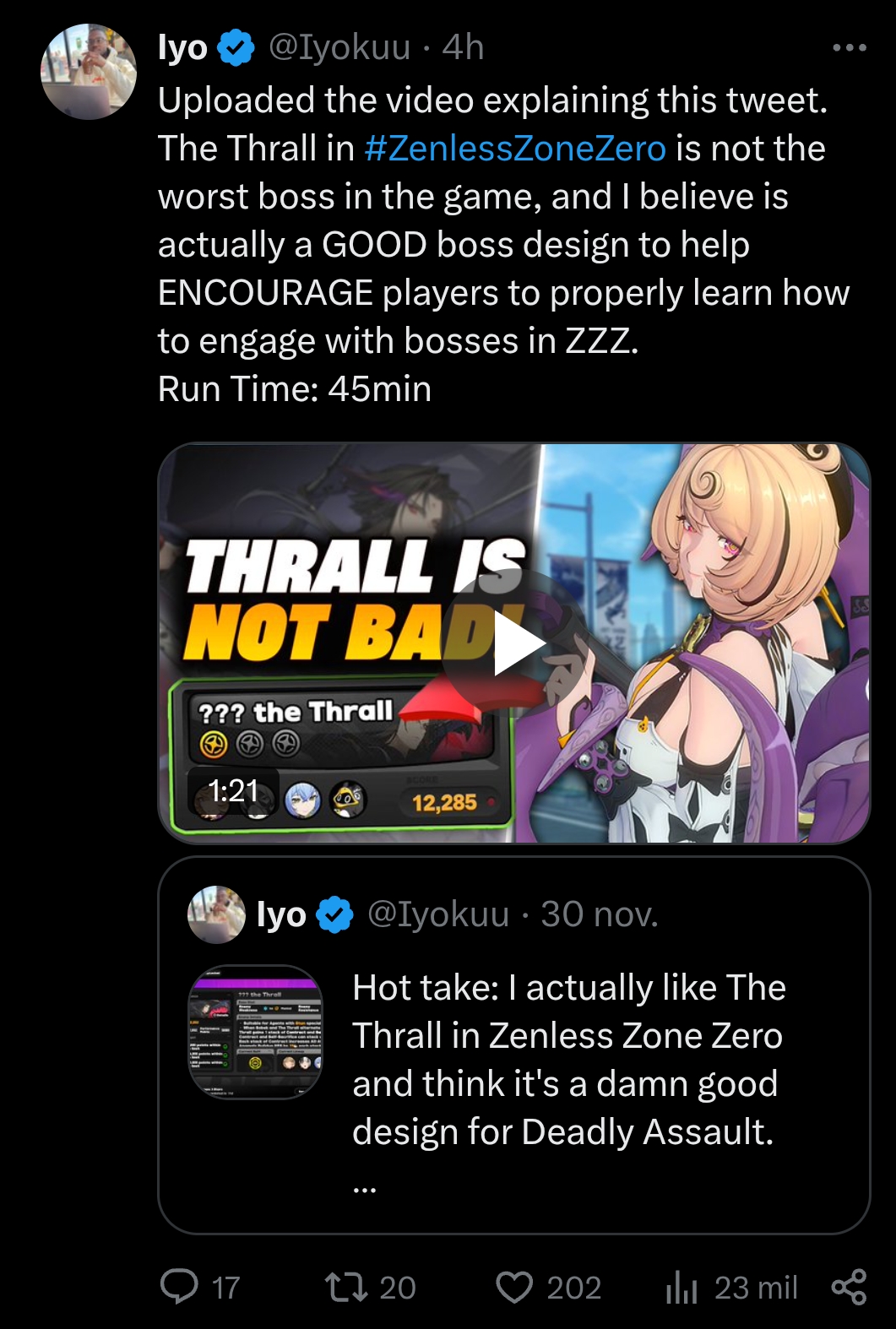896x1329 pixels.
Task: Open quoted tweet's small Iyo avatar
Action: pos(216,914)
